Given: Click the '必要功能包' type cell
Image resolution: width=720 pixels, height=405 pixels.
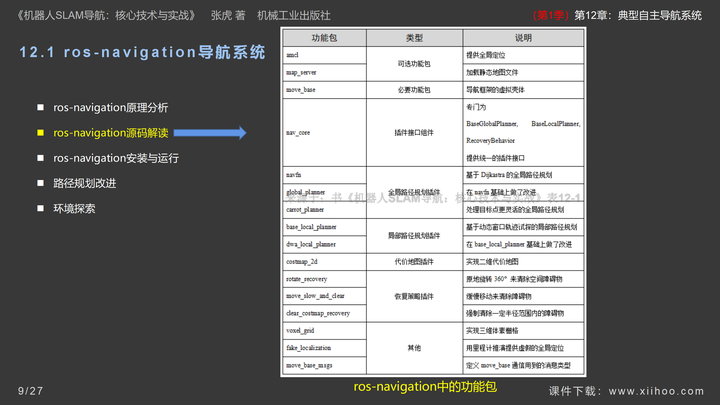Looking at the screenshot, I should click(414, 90).
